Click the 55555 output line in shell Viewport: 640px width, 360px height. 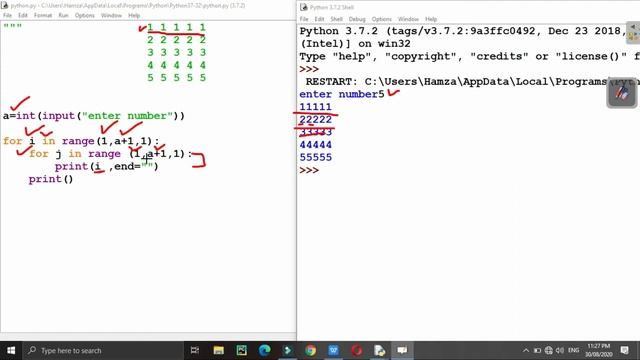point(316,158)
